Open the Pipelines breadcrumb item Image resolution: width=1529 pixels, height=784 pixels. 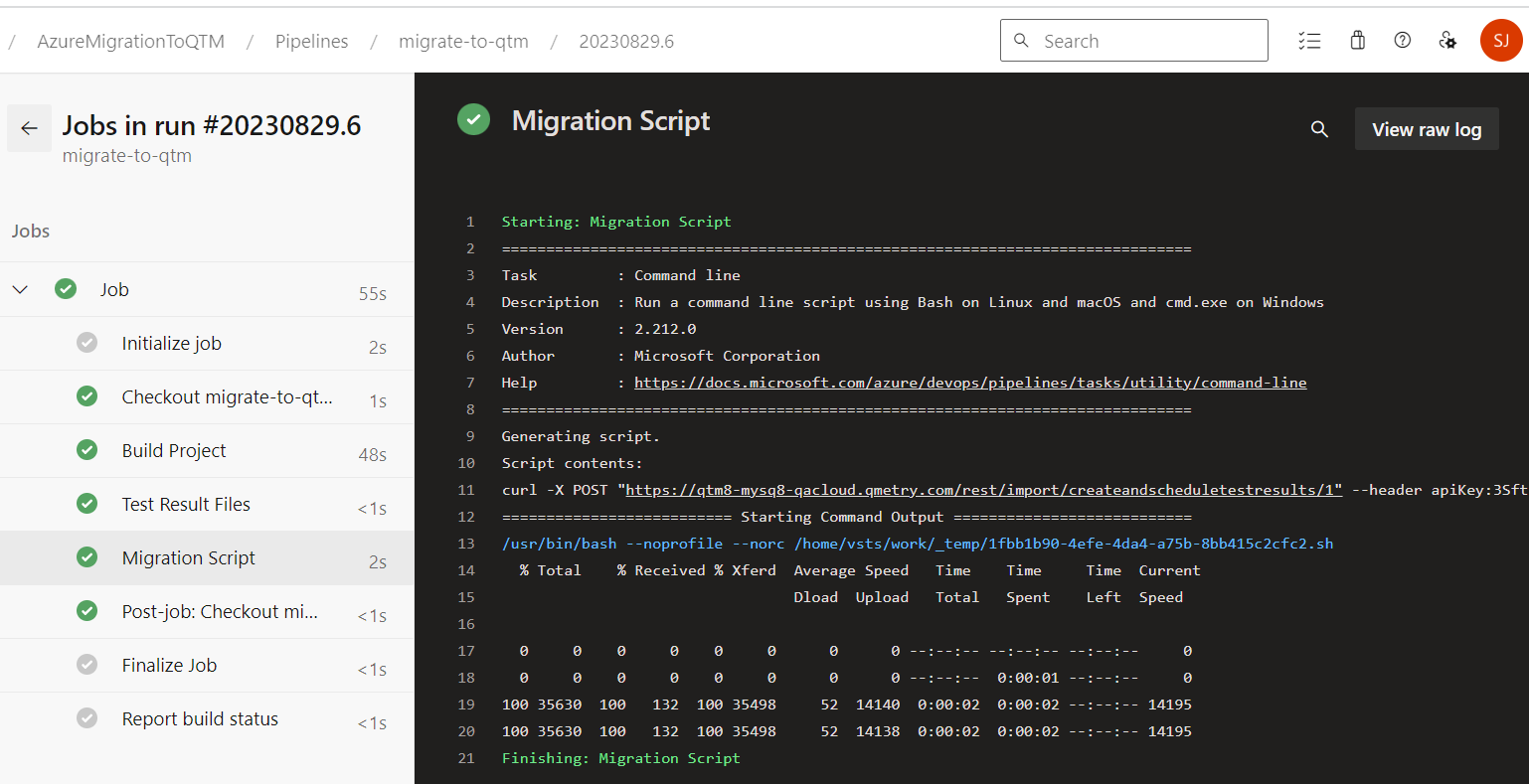[310, 41]
